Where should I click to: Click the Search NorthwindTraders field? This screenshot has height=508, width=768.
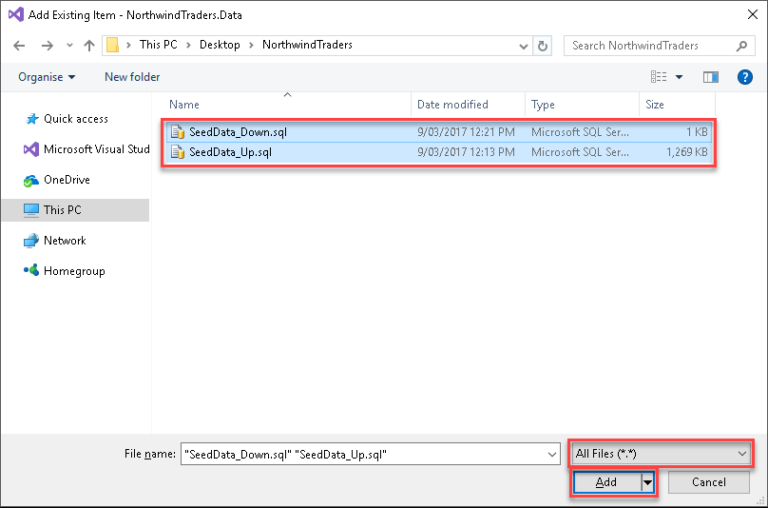(x=650, y=45)
